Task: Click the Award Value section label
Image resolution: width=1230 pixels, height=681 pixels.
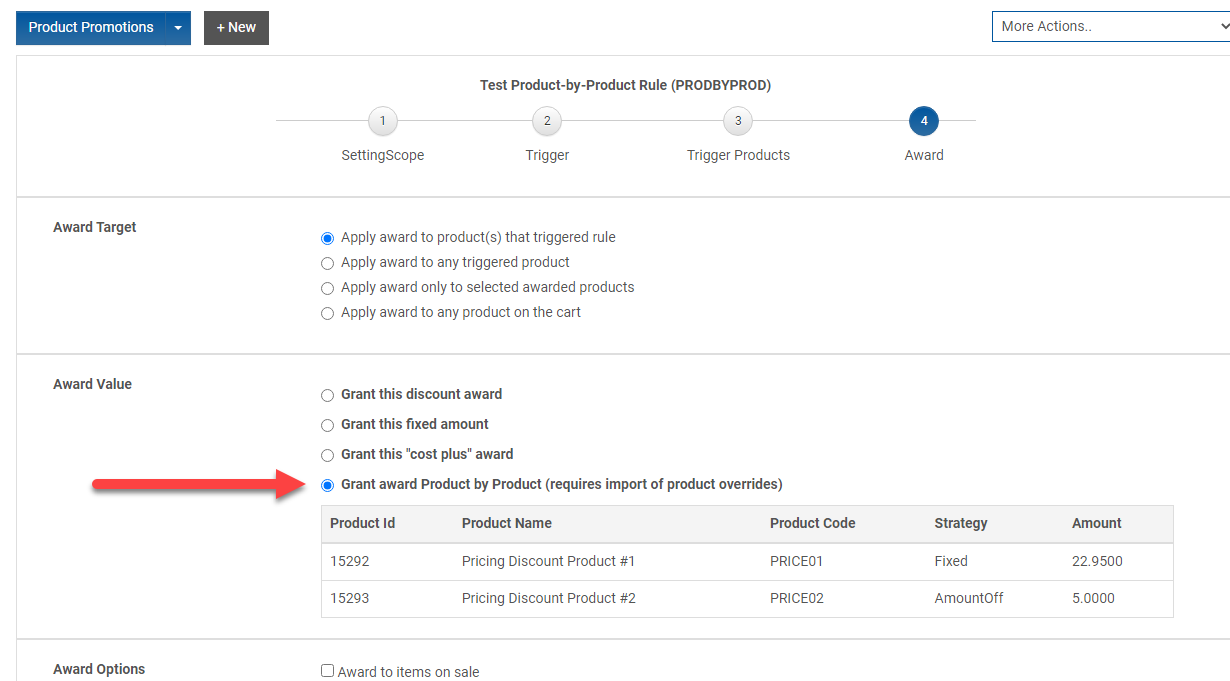Action: point(92,384)
